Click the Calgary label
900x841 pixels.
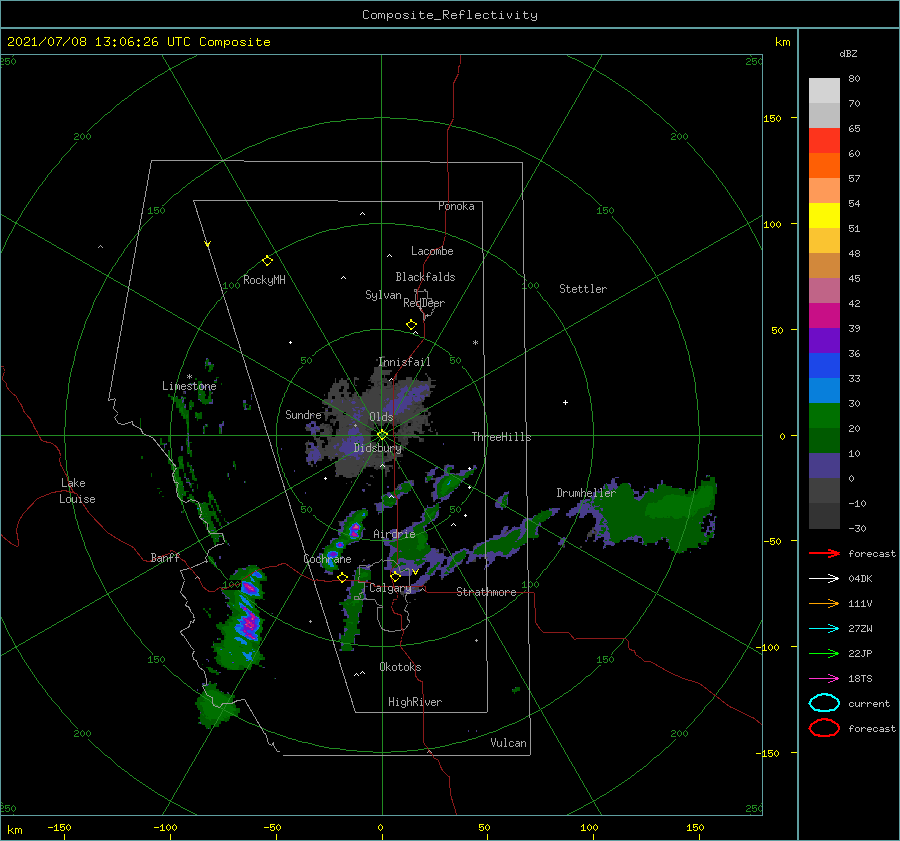(390, 588)
